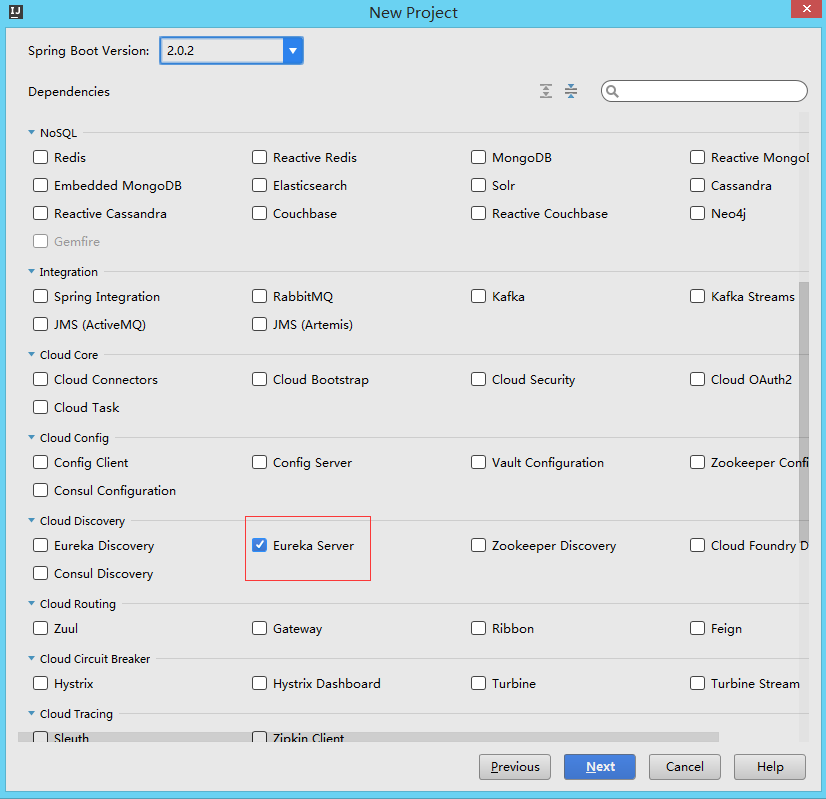Select Hystrix Dashboard checkbox
826x799 pixels.
[x=259, y=683]
